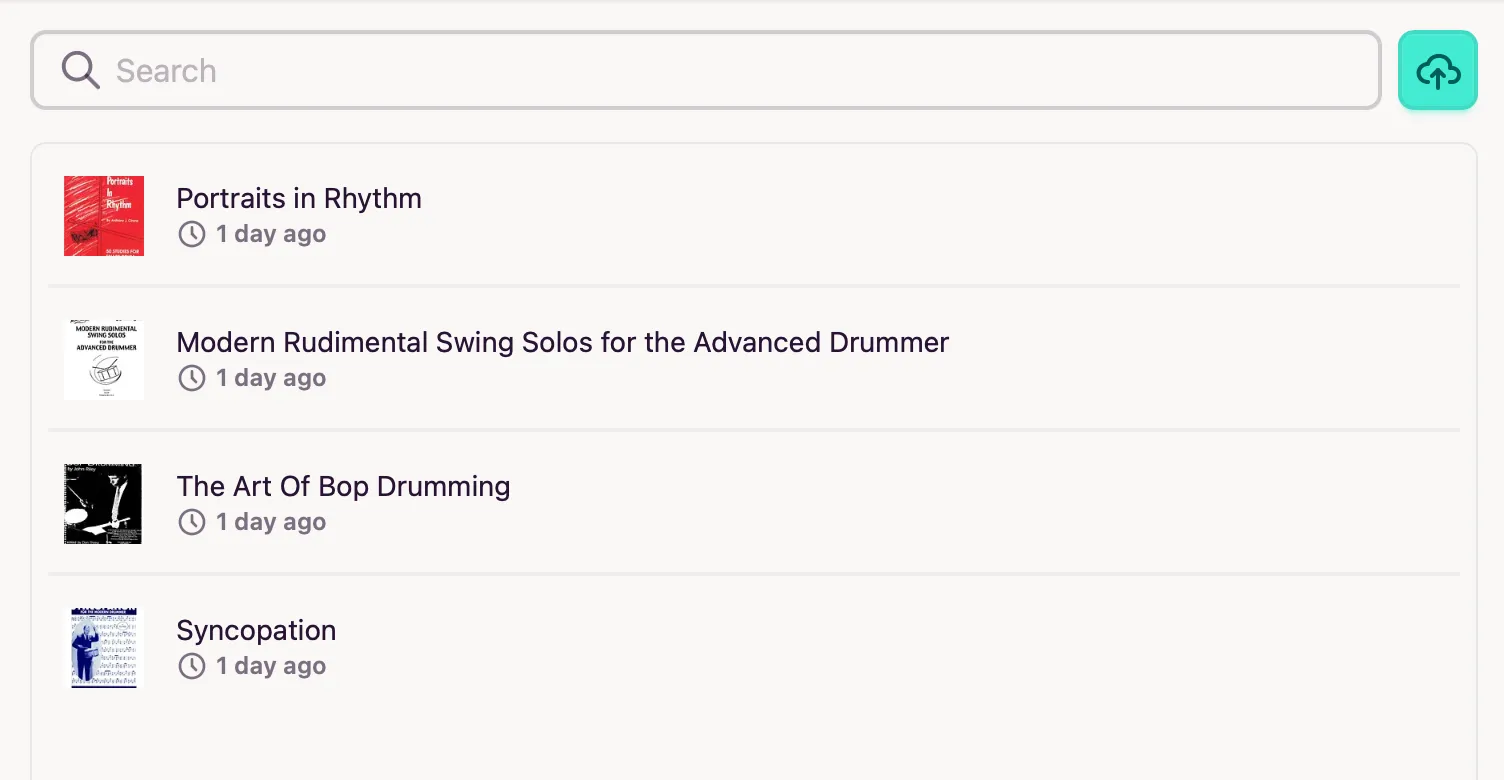1504x780 pixels.
Task: Click clock icon under Modern Rudimental Swing Solos
Action: click(x=191, y=378)
